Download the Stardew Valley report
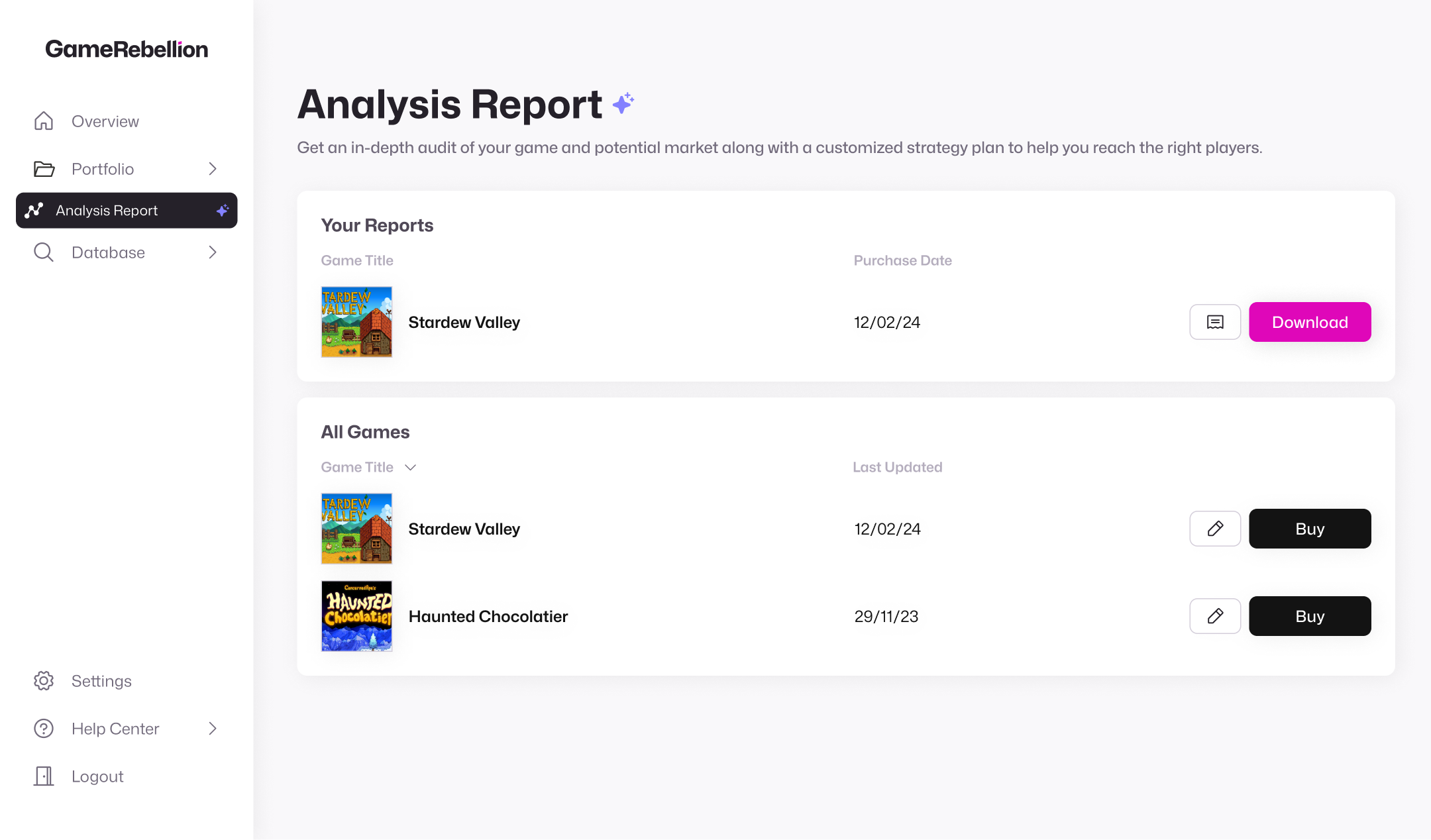This screenshot has height=840, width=1431. click(x=1310, y=322)
